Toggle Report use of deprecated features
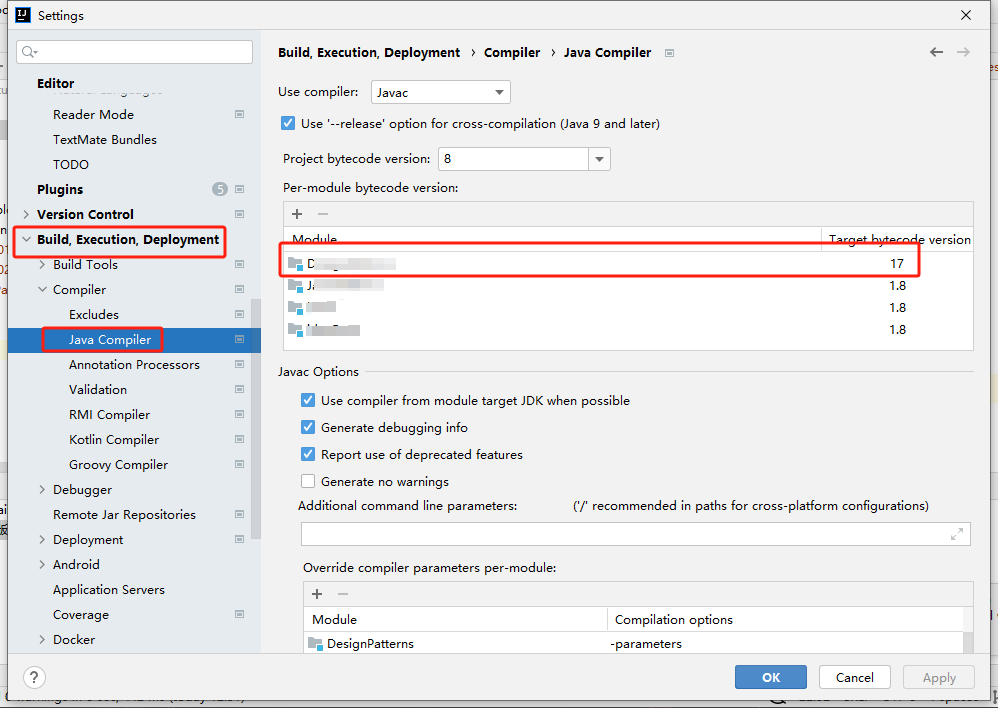The height and width of the screenshot is (708, 998). [308, 455]
